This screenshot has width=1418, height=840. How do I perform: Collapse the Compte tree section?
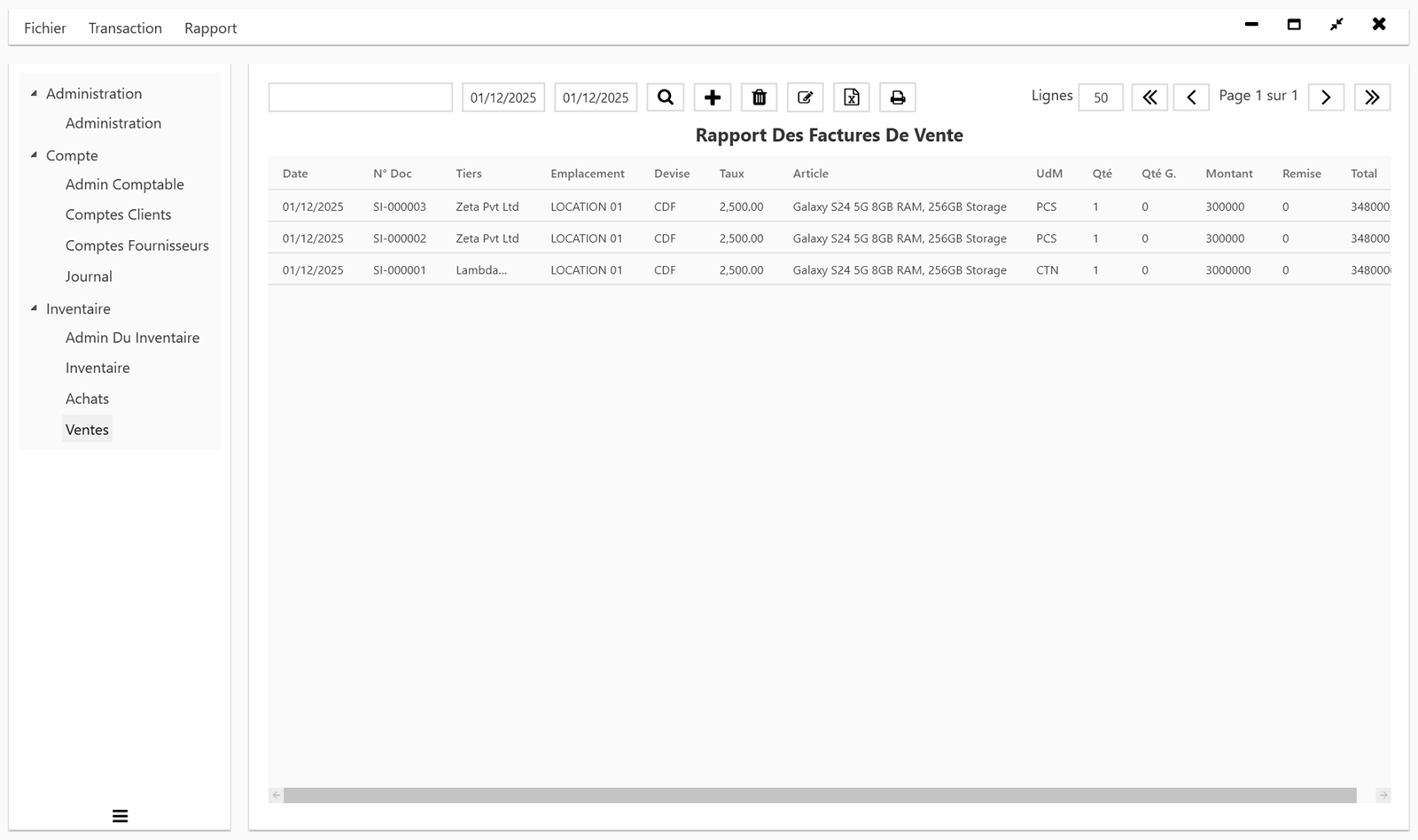(x=35, y=154)
